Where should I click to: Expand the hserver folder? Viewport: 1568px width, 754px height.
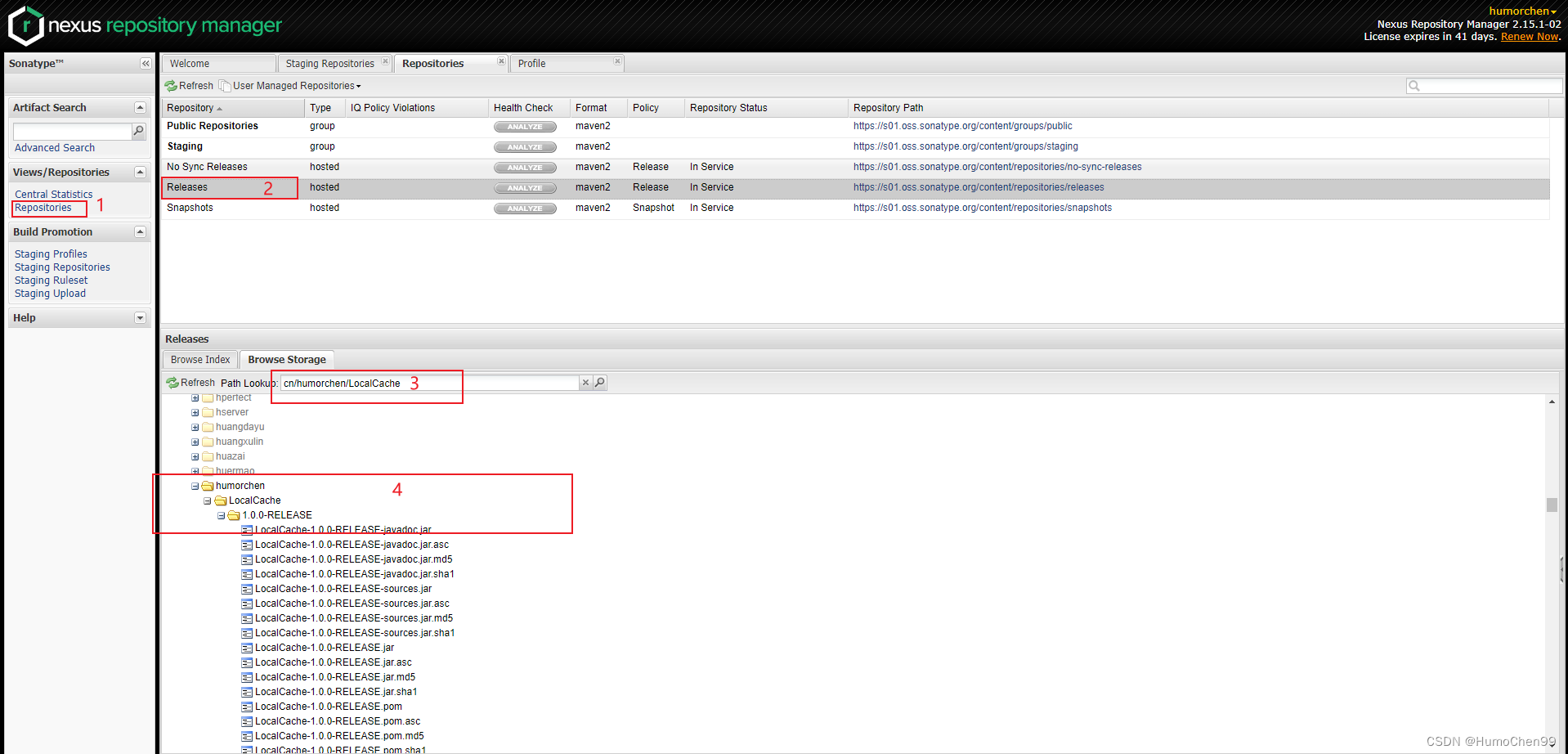[195, 413]
